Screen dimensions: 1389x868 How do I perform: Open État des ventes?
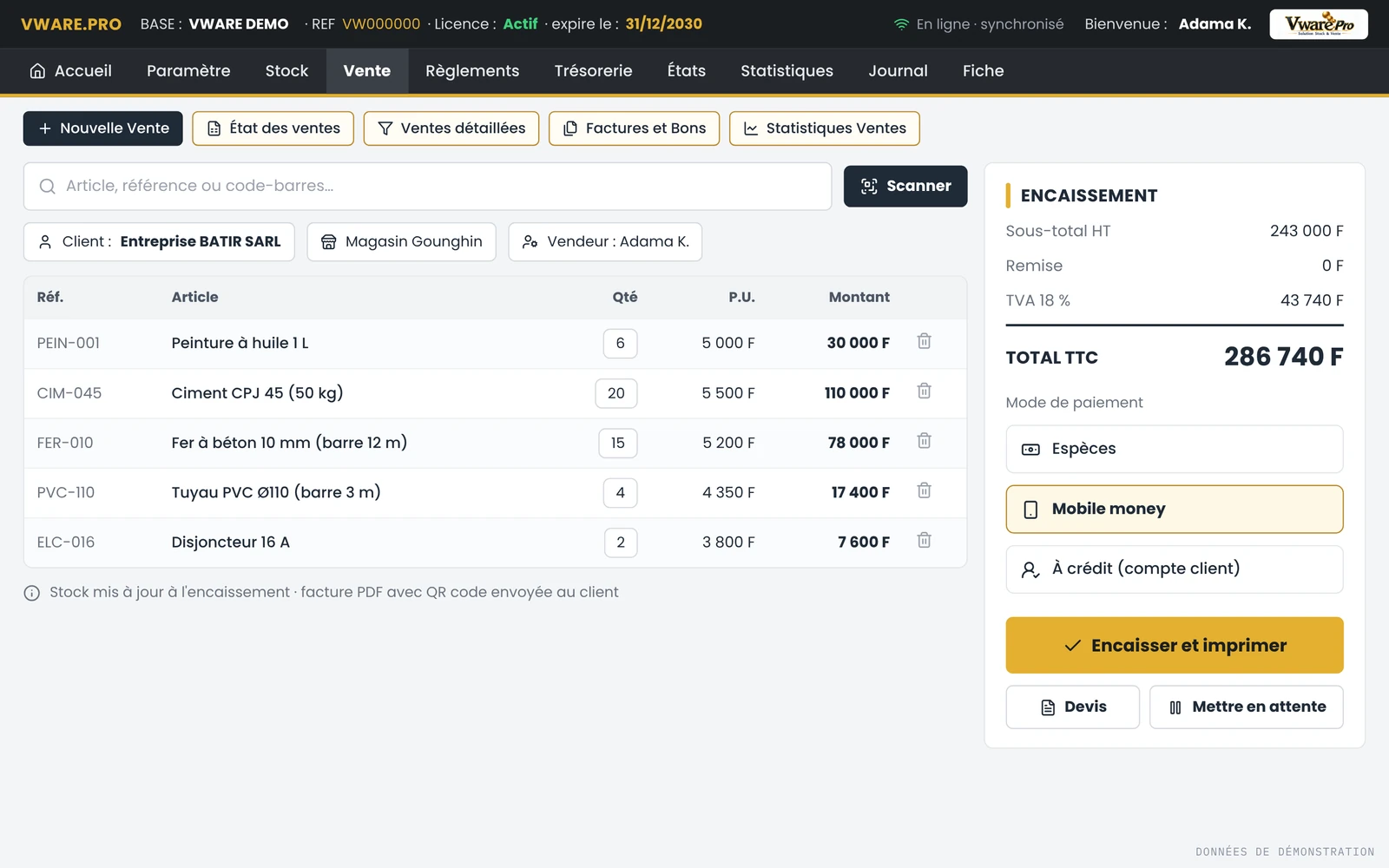coord(273,128)
